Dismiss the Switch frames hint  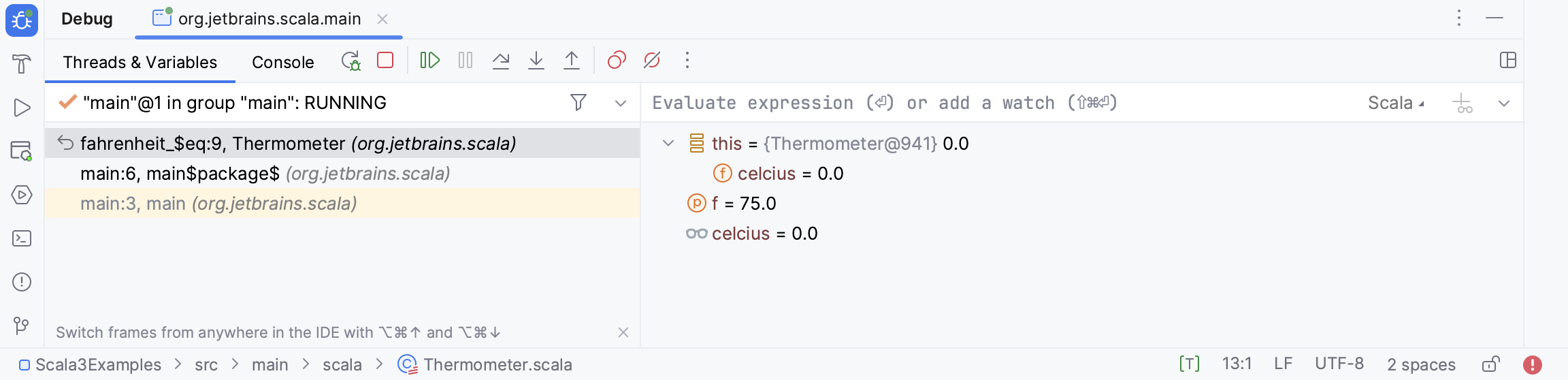pyautogui.click(x=623, y=332)
